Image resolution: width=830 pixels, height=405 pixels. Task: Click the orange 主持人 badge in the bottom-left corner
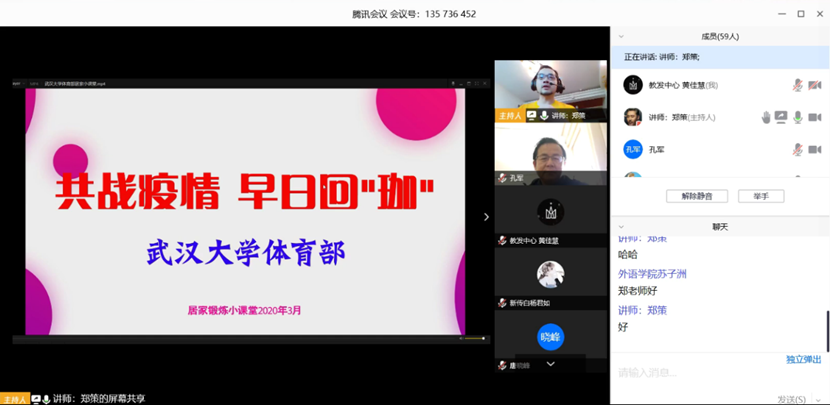[x=15, y=399]
